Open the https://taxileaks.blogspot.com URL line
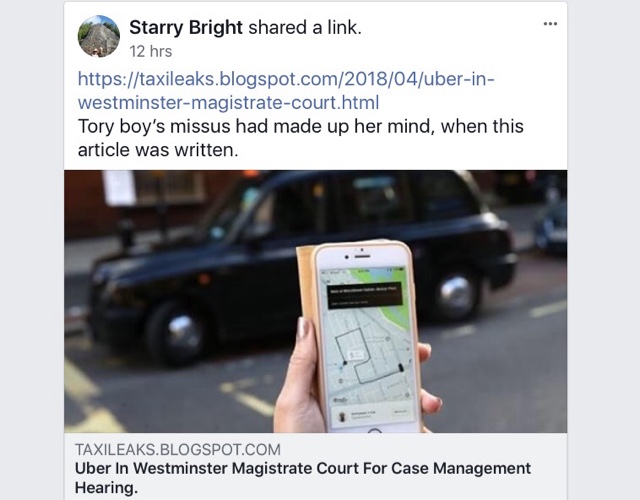 coord(286,78)
